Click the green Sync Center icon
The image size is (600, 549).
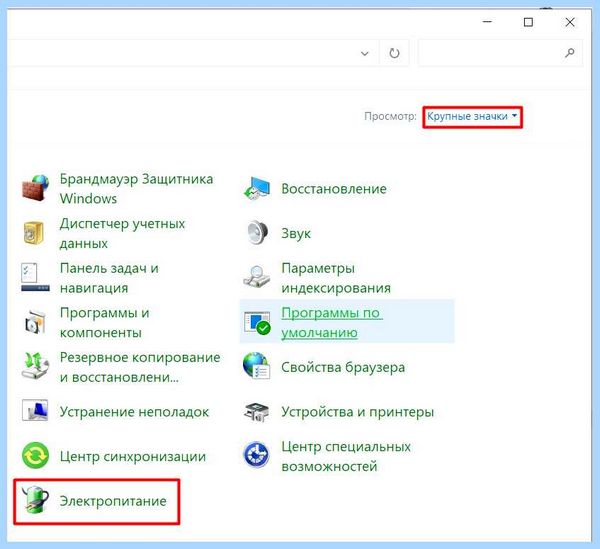point(35,456)
